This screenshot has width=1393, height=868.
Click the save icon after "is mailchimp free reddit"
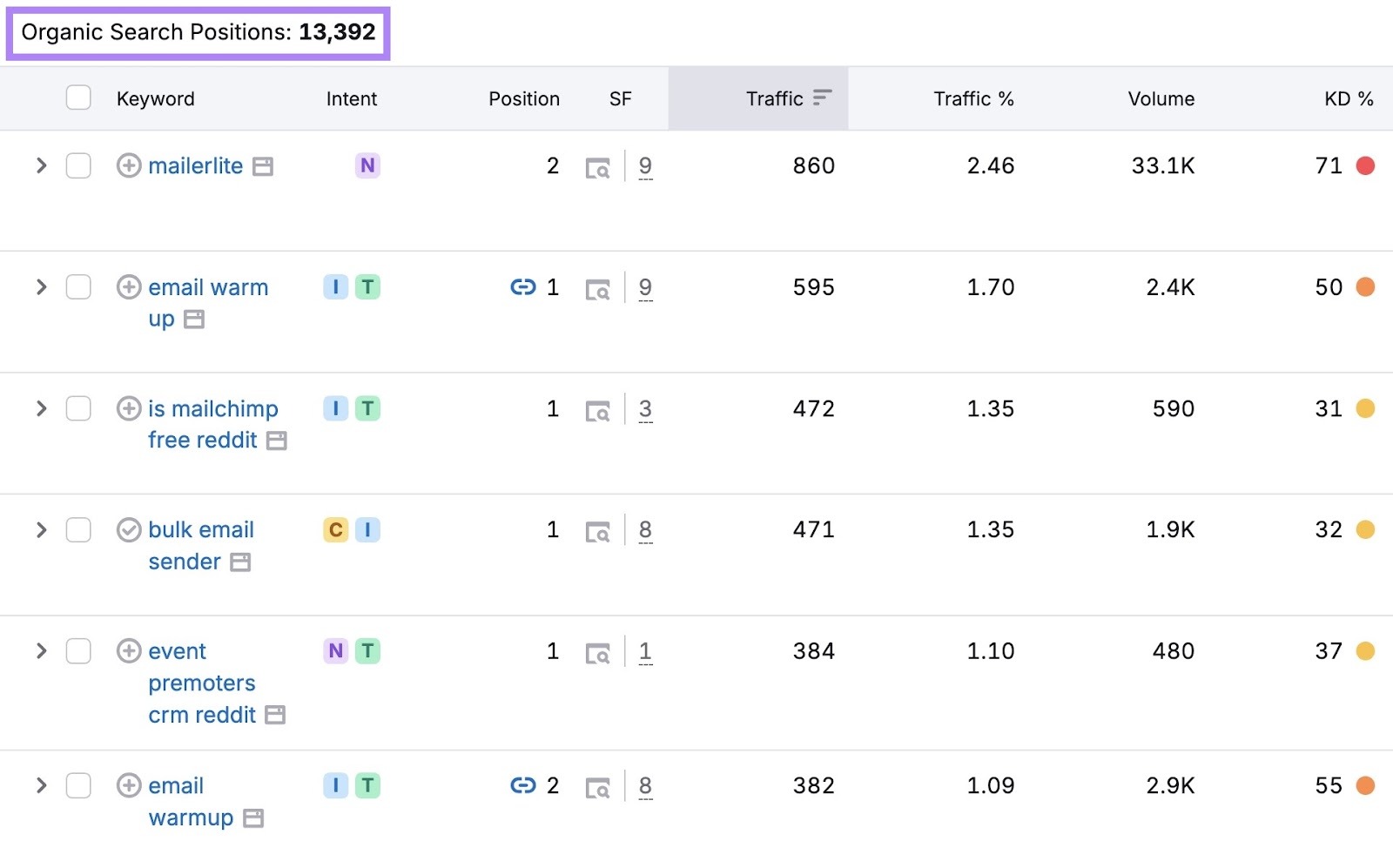click(275, 441)
